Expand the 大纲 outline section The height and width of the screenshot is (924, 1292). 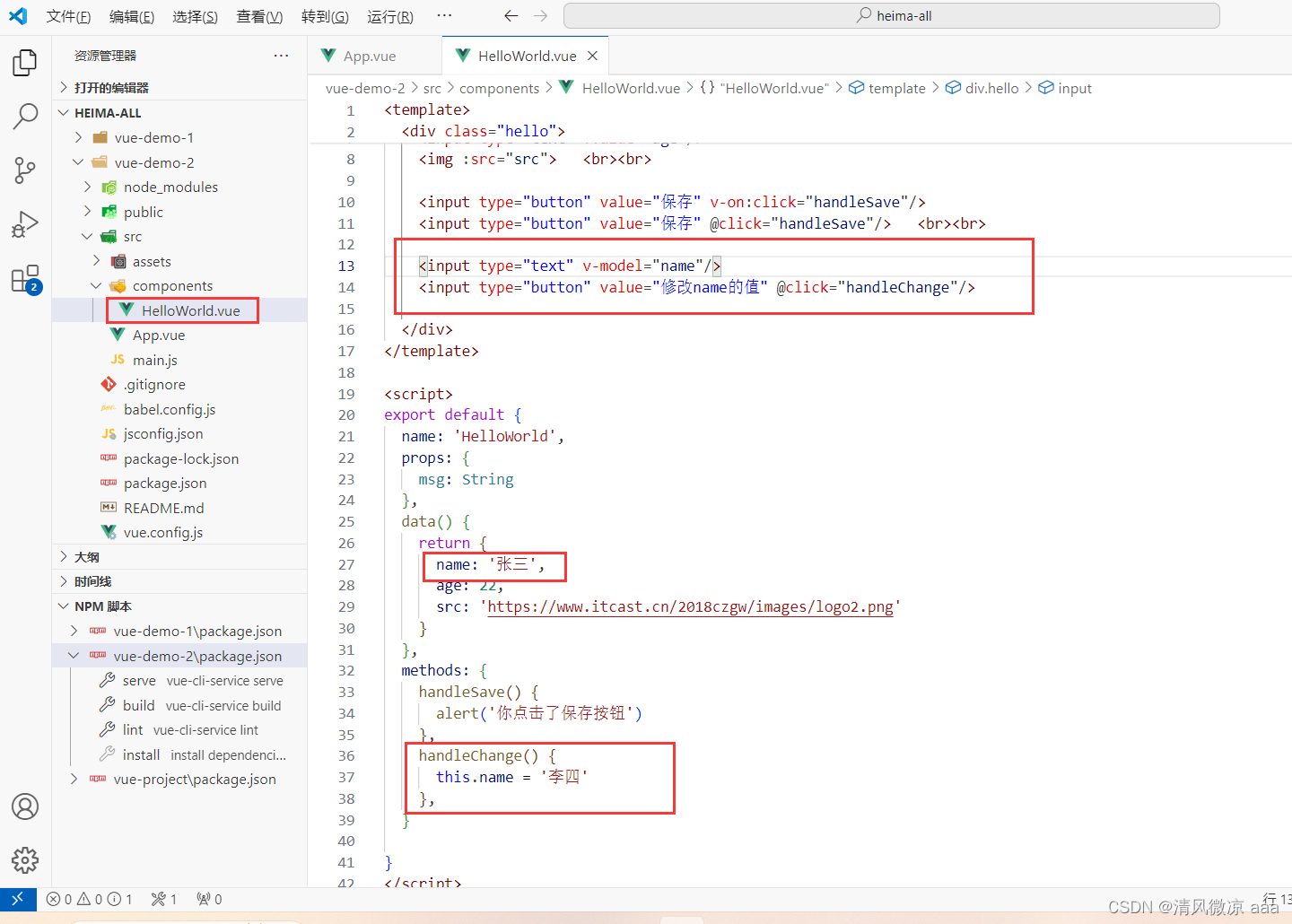click(179, 557)
